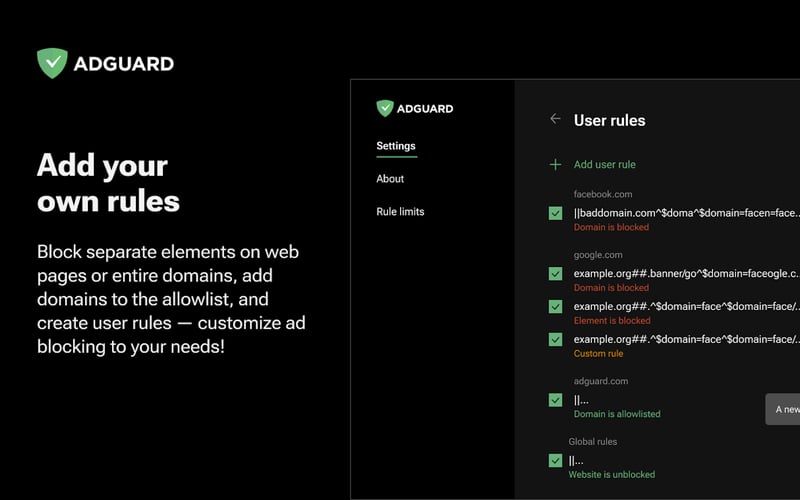This screenshot has width=800, height=500.
Task: Click the Domain is allowlisted status
Action: 617,414
